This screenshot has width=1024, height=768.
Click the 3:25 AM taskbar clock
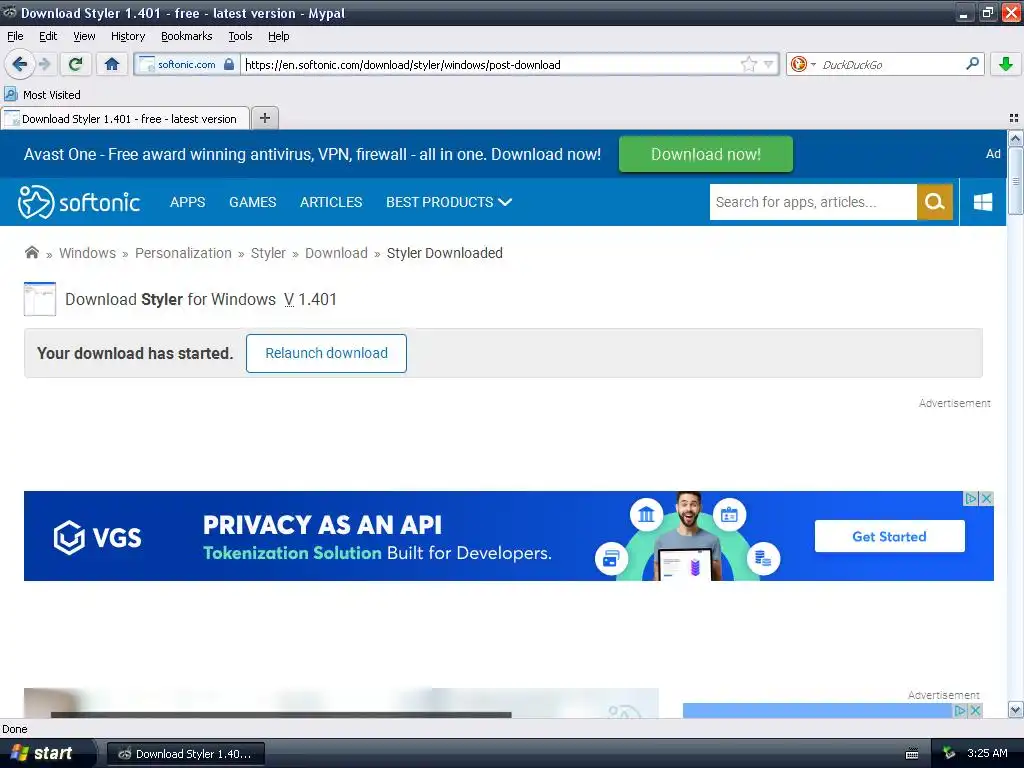[987, 753]
